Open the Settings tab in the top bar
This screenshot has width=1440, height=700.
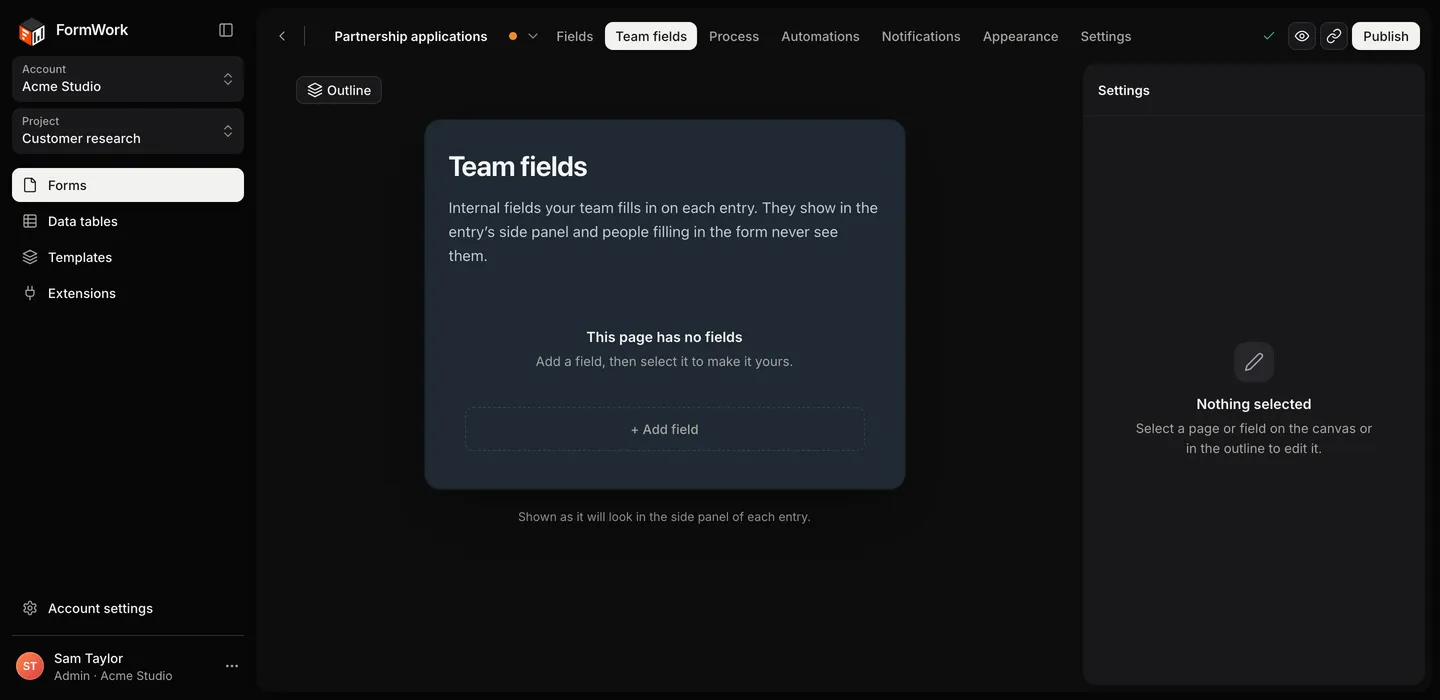pos(1106,36)
